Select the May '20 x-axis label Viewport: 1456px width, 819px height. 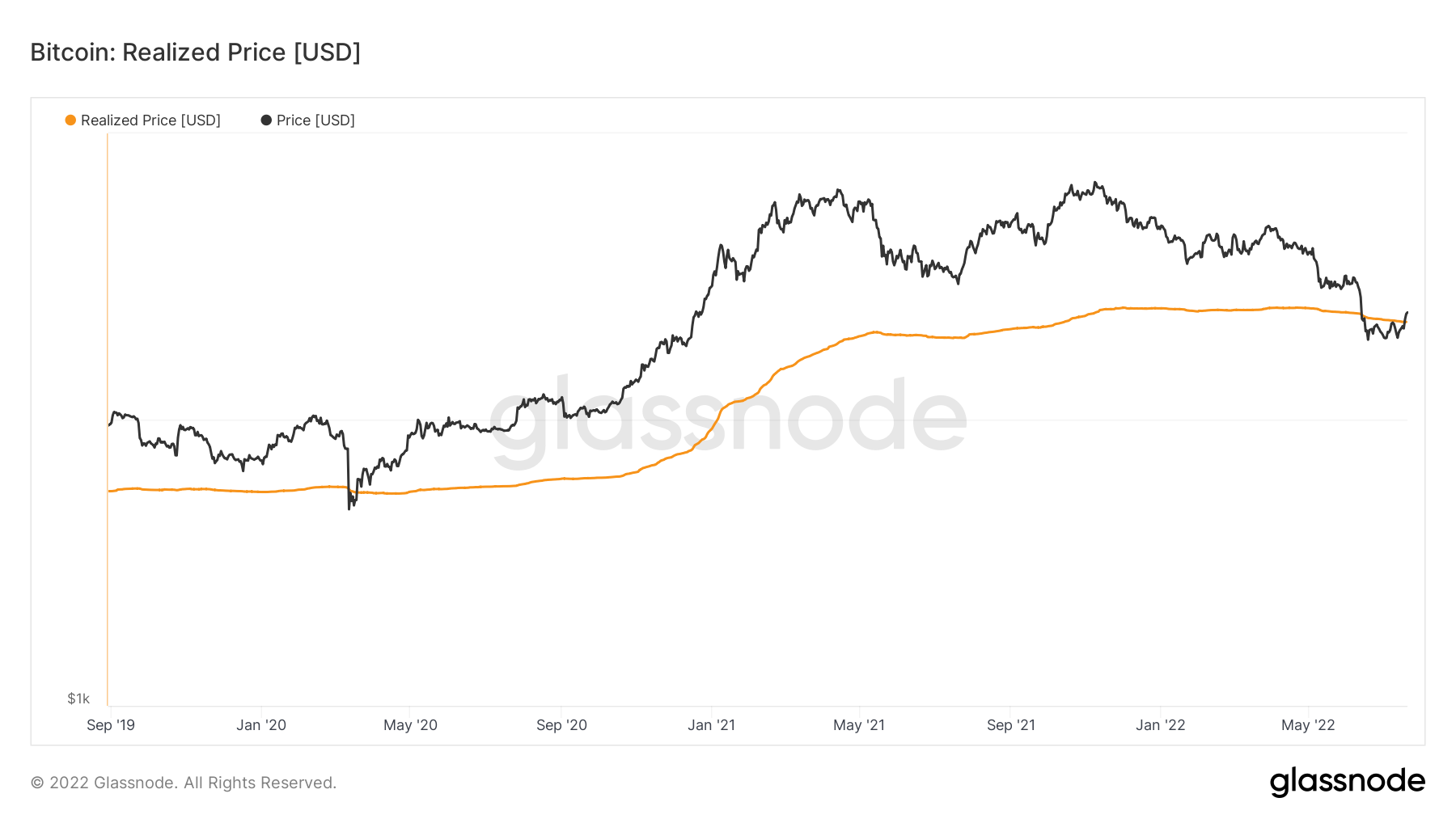tap(410, 725)
